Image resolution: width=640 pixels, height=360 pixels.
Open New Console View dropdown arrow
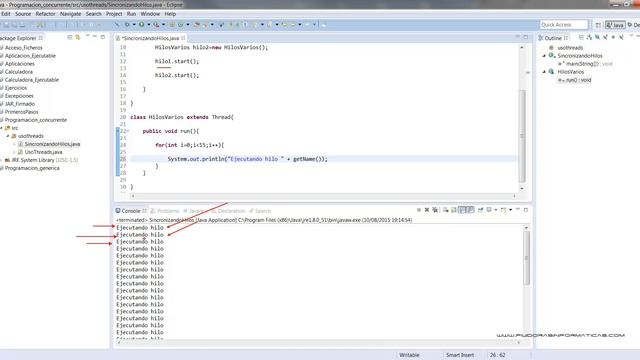(x=511, y=210)
